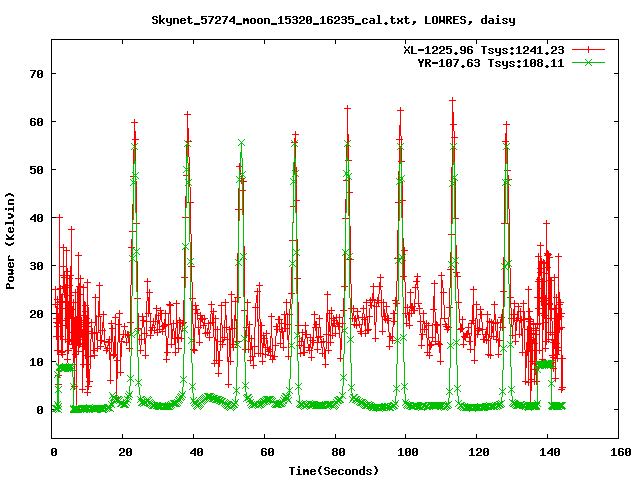Click the green calibration plateau near 3 seconds
This screenshot has width=640, height=480.
(x=66, y=368)
